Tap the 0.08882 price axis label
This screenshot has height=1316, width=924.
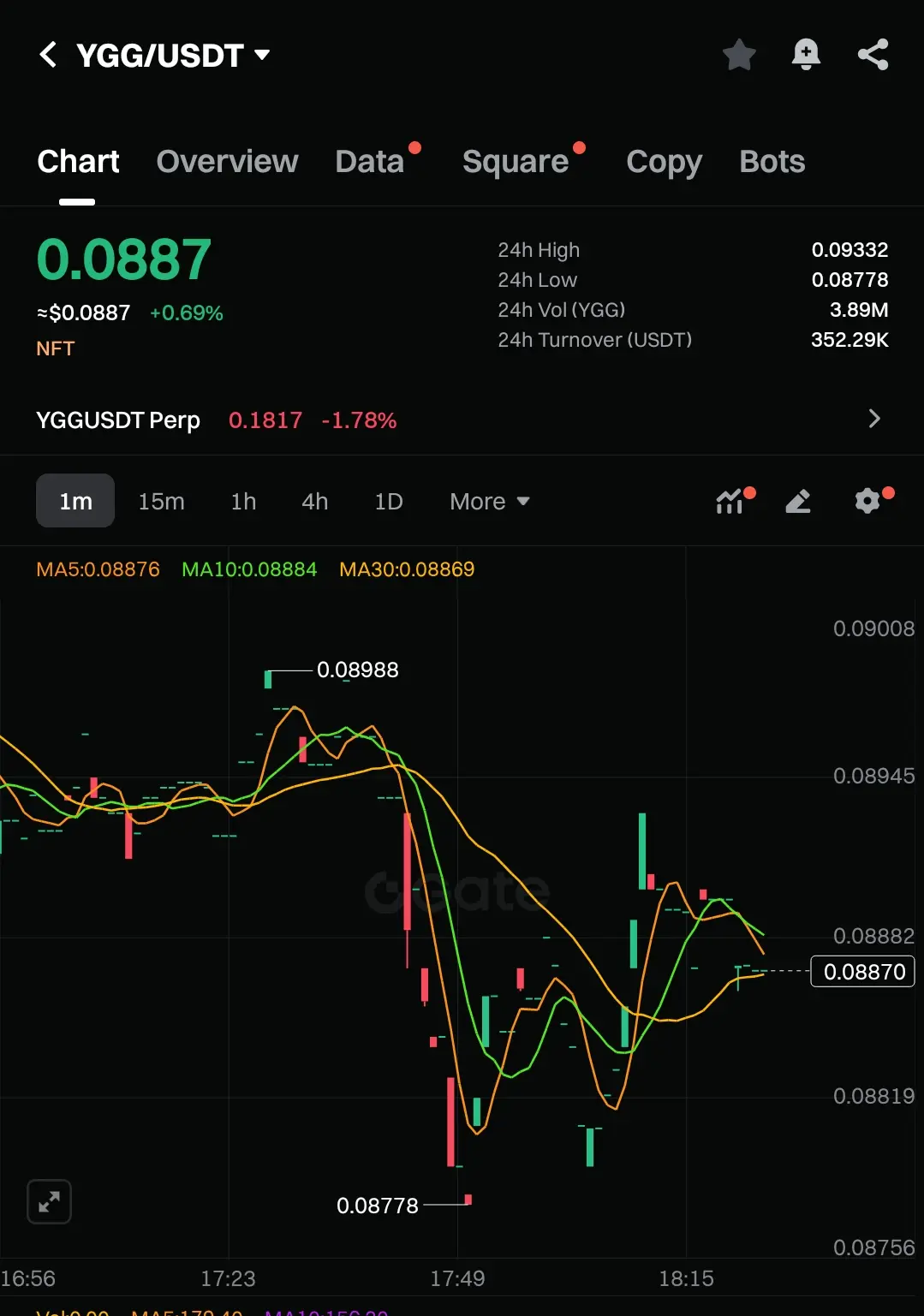pos(873,936)
